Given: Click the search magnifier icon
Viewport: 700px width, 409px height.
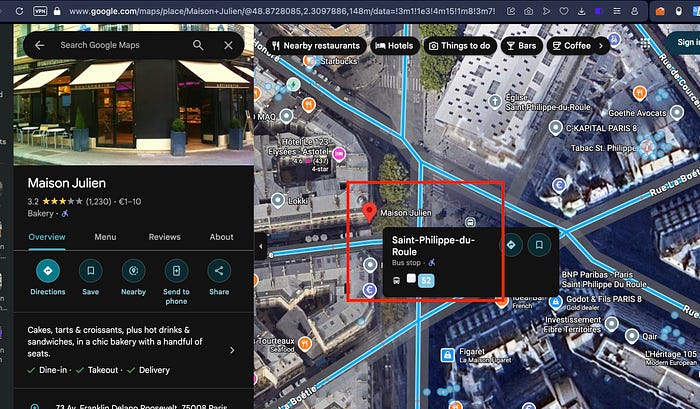Looking at the screenshot, I should (x=198, y=45).
